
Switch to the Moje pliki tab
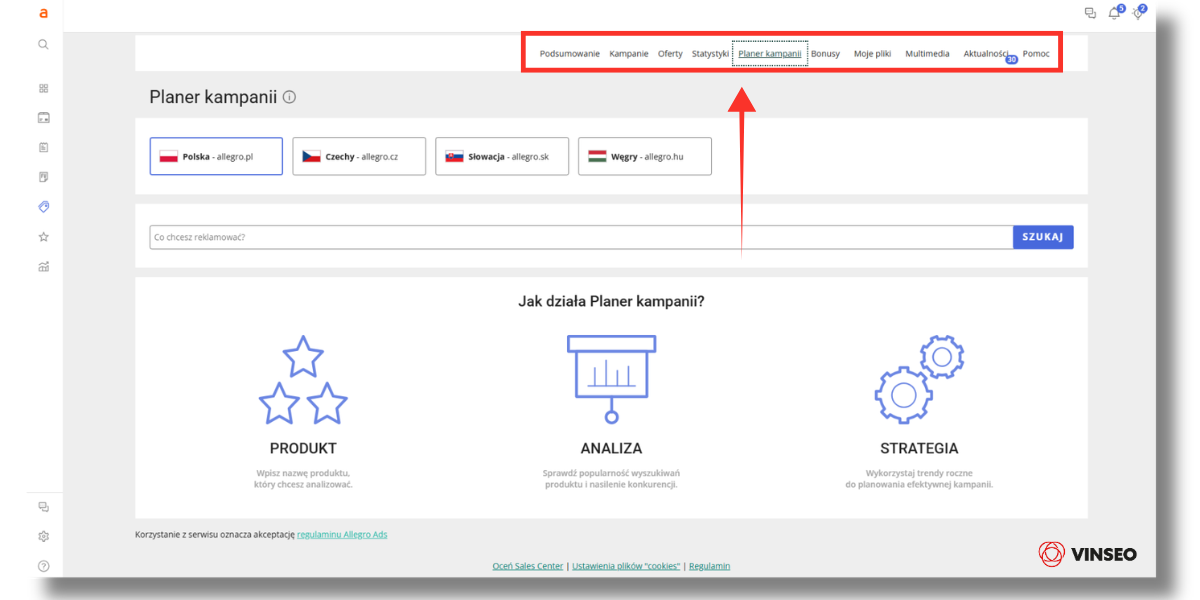click(872, 54)
